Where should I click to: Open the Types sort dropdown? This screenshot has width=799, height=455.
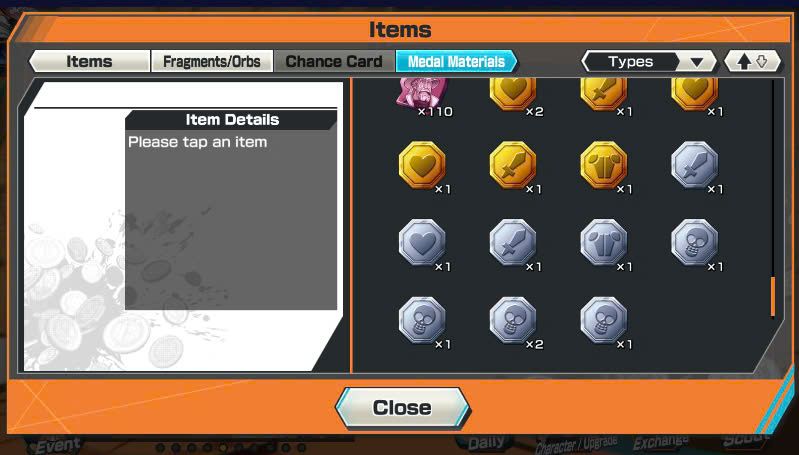pos(649,62)
